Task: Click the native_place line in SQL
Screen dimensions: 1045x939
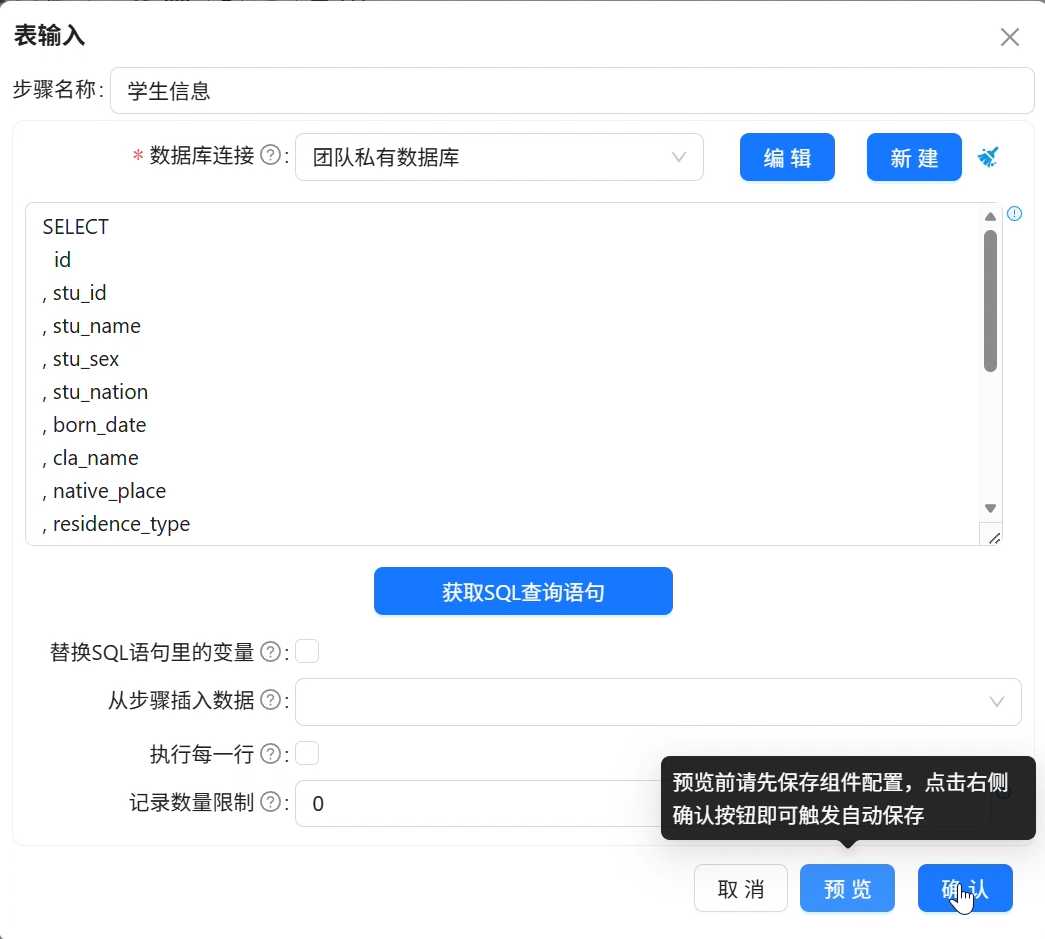Action: point(105,491)
